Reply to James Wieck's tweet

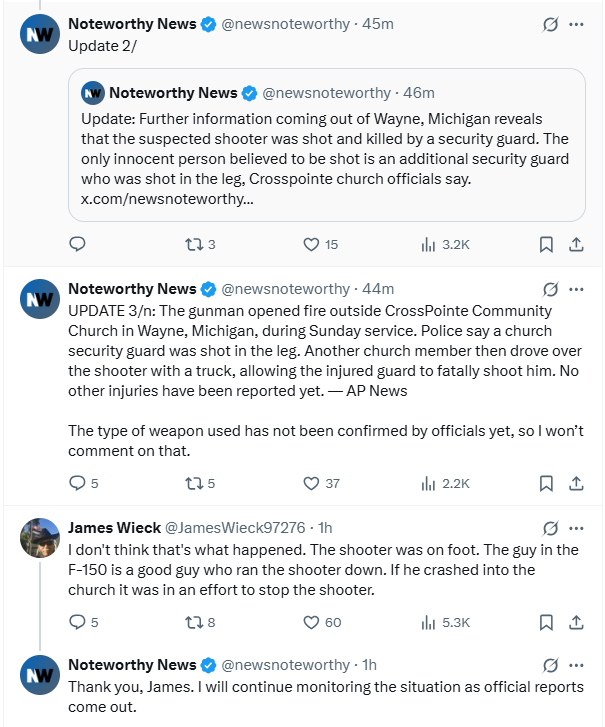pyautogui.click(x=77, y=622)
